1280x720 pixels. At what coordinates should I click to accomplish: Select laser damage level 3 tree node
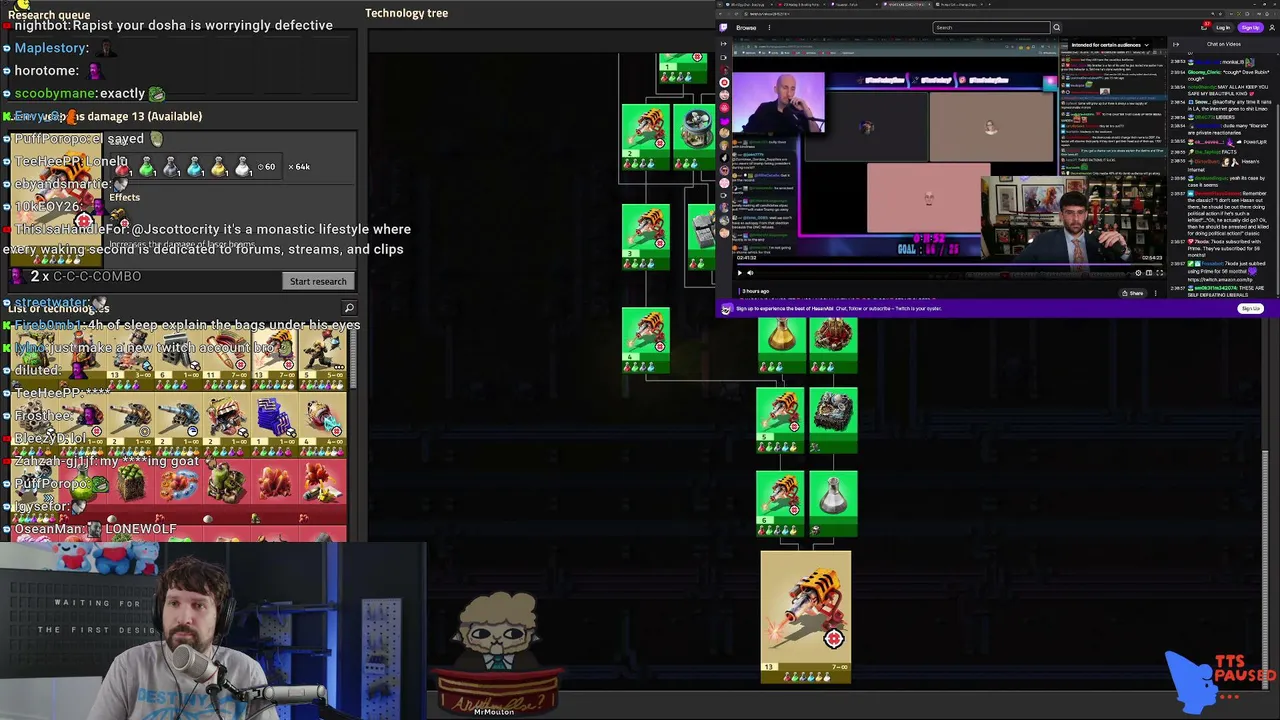click(646, 237)
